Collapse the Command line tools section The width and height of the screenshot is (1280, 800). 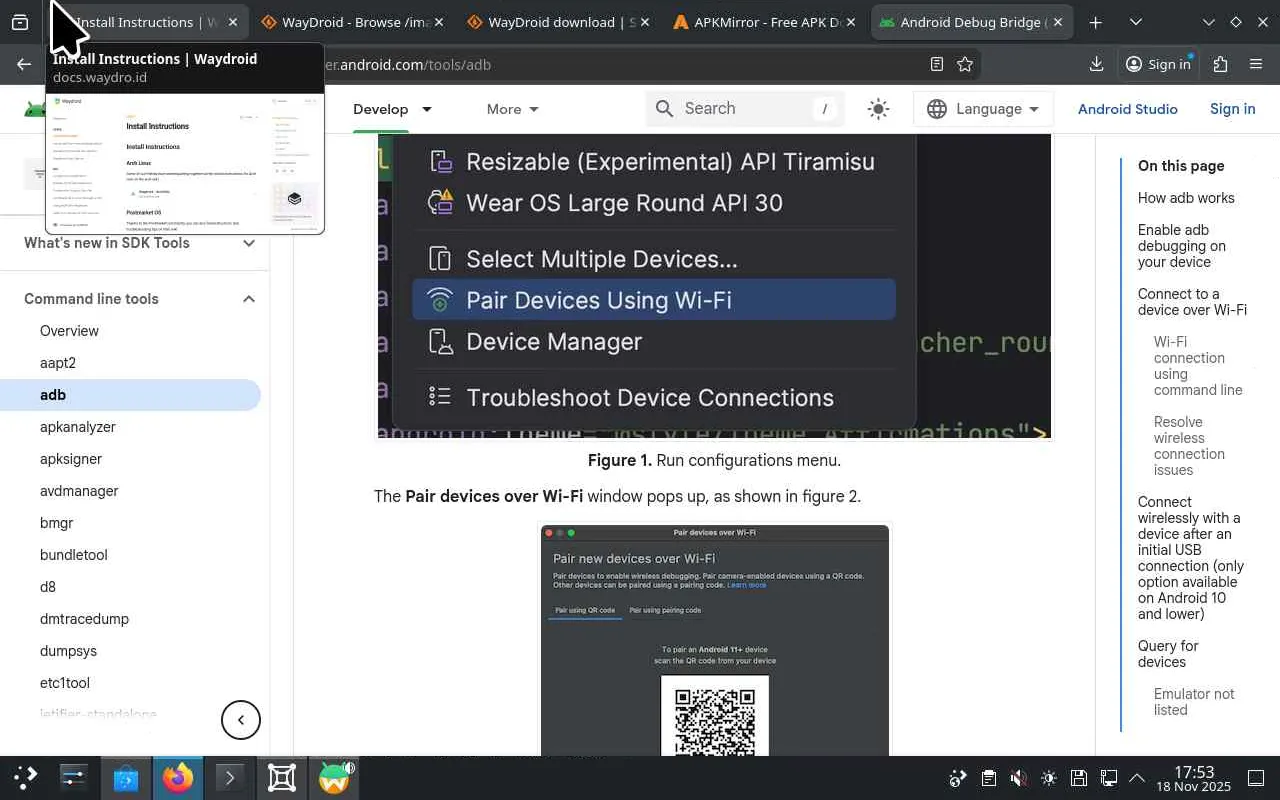[249, 299]
